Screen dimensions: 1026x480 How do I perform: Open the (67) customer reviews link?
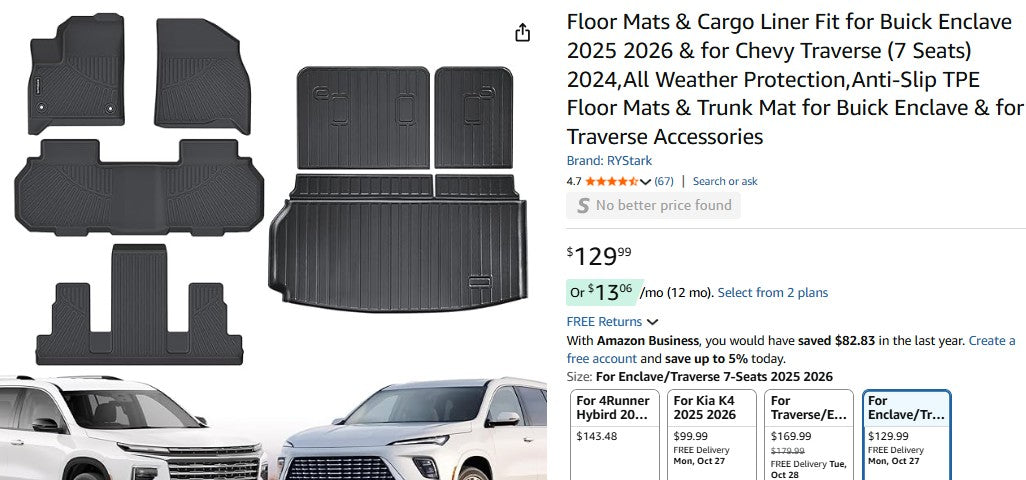coord(664,182)
